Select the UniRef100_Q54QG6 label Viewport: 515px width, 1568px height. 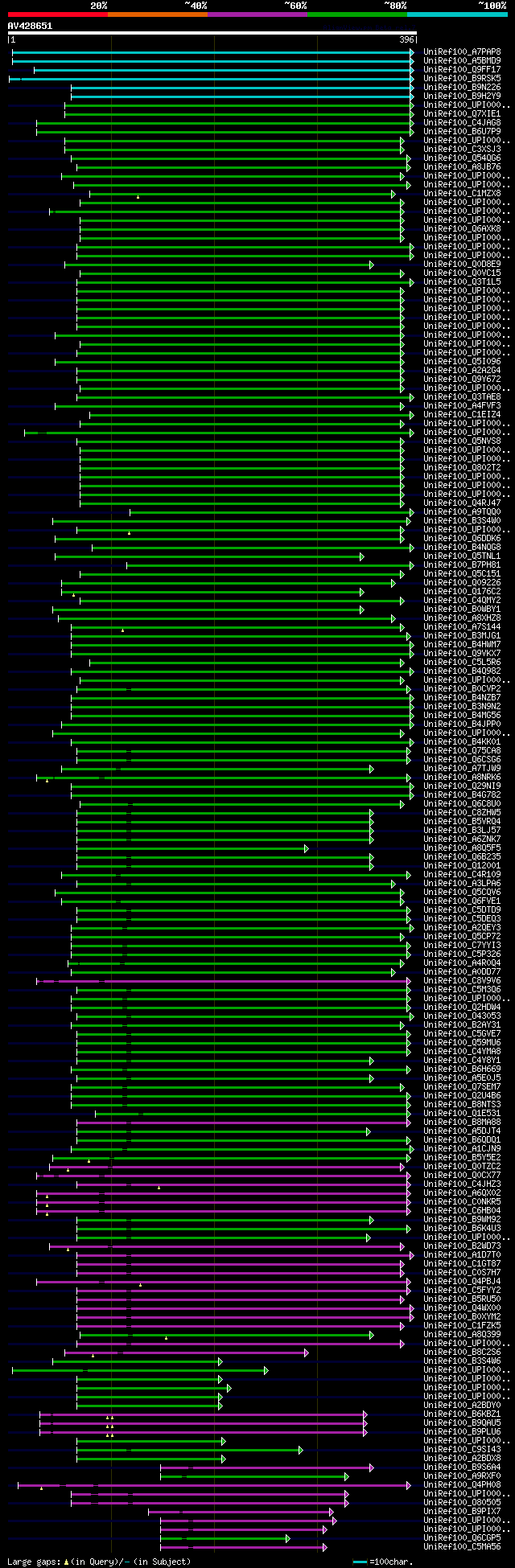tap(462, 158)
